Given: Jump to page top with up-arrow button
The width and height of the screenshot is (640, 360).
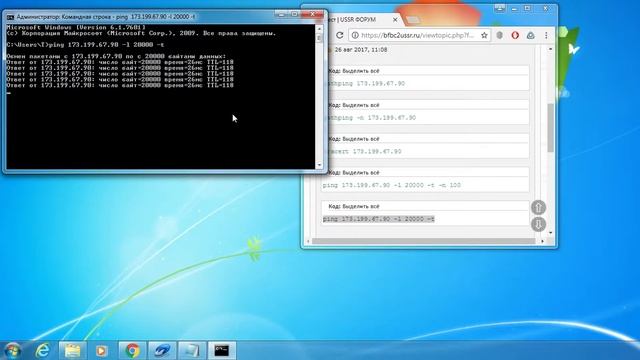Looking at the screenshot, I should point(538,207).
